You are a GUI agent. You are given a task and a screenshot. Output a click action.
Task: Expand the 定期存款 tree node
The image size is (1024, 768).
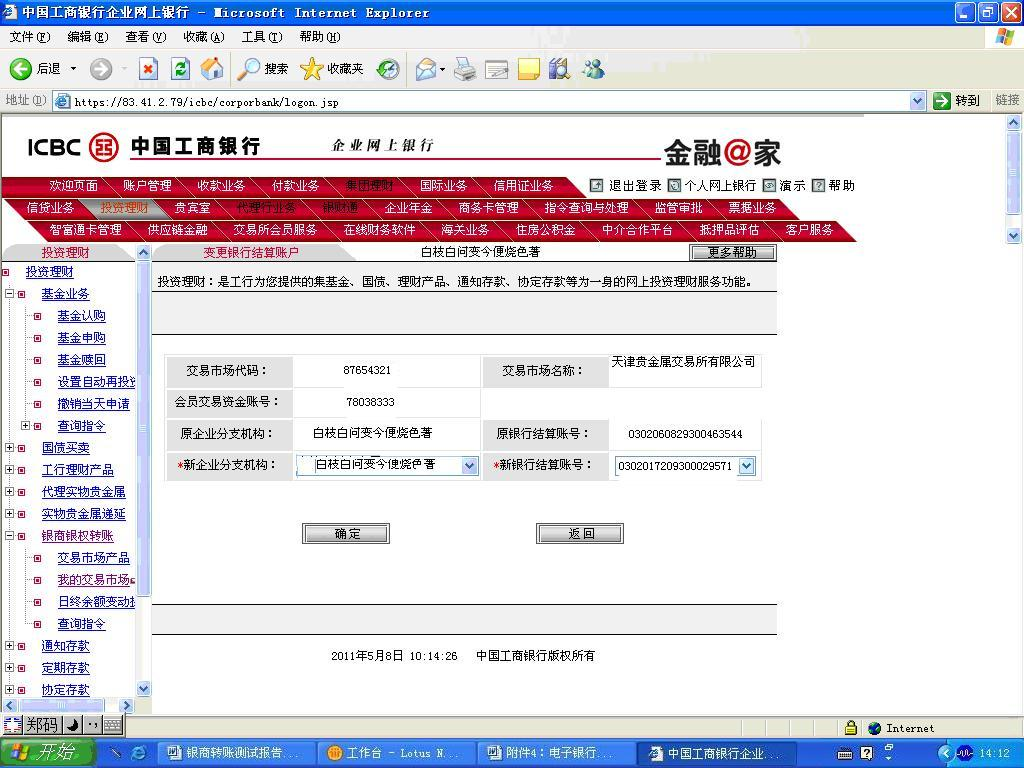(10, 667)
